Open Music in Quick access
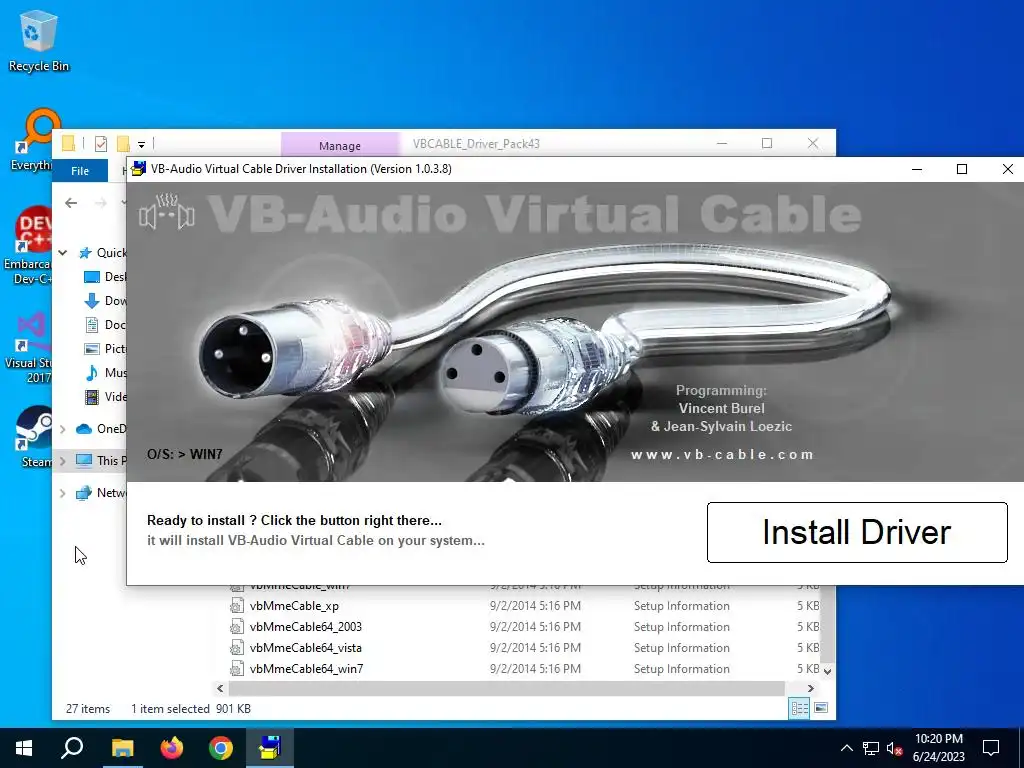The image size is (1024, 768). point(104,373)
